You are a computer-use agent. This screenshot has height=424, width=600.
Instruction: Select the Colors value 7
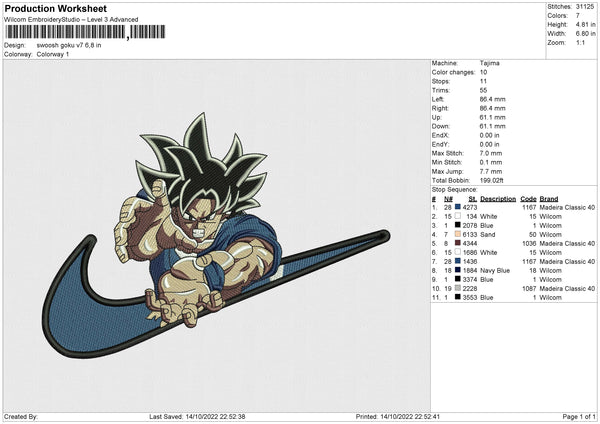tap(578, 16)
